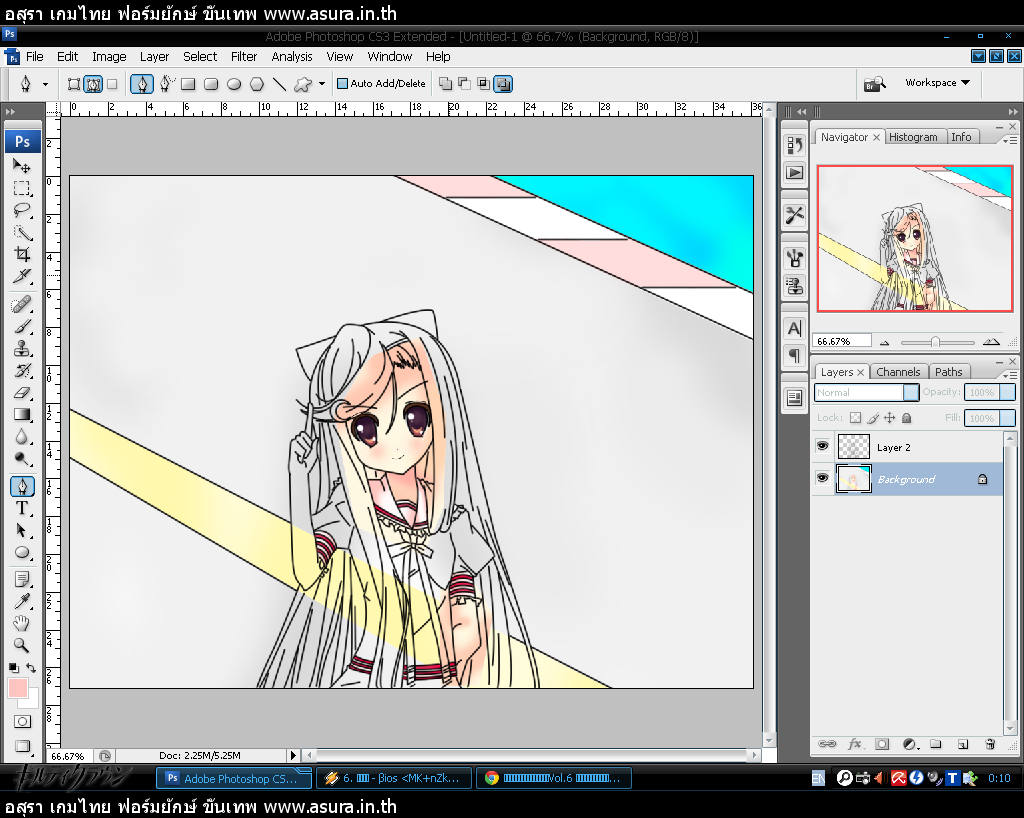Switch to the Paths tab

point(948,372)
